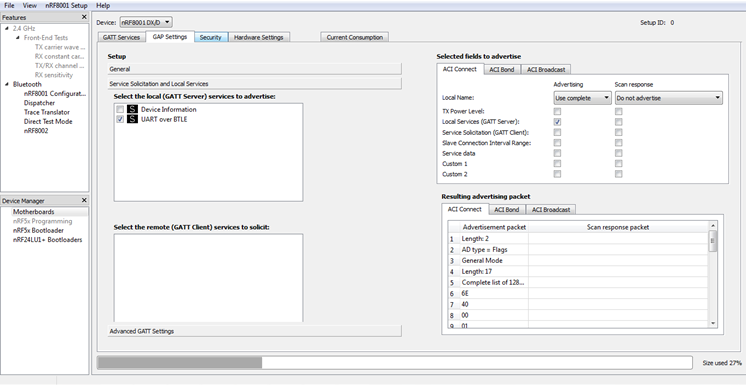747x386 pixels.
Task: Click the Advertisement packet column header
Action: click(494, 227)
